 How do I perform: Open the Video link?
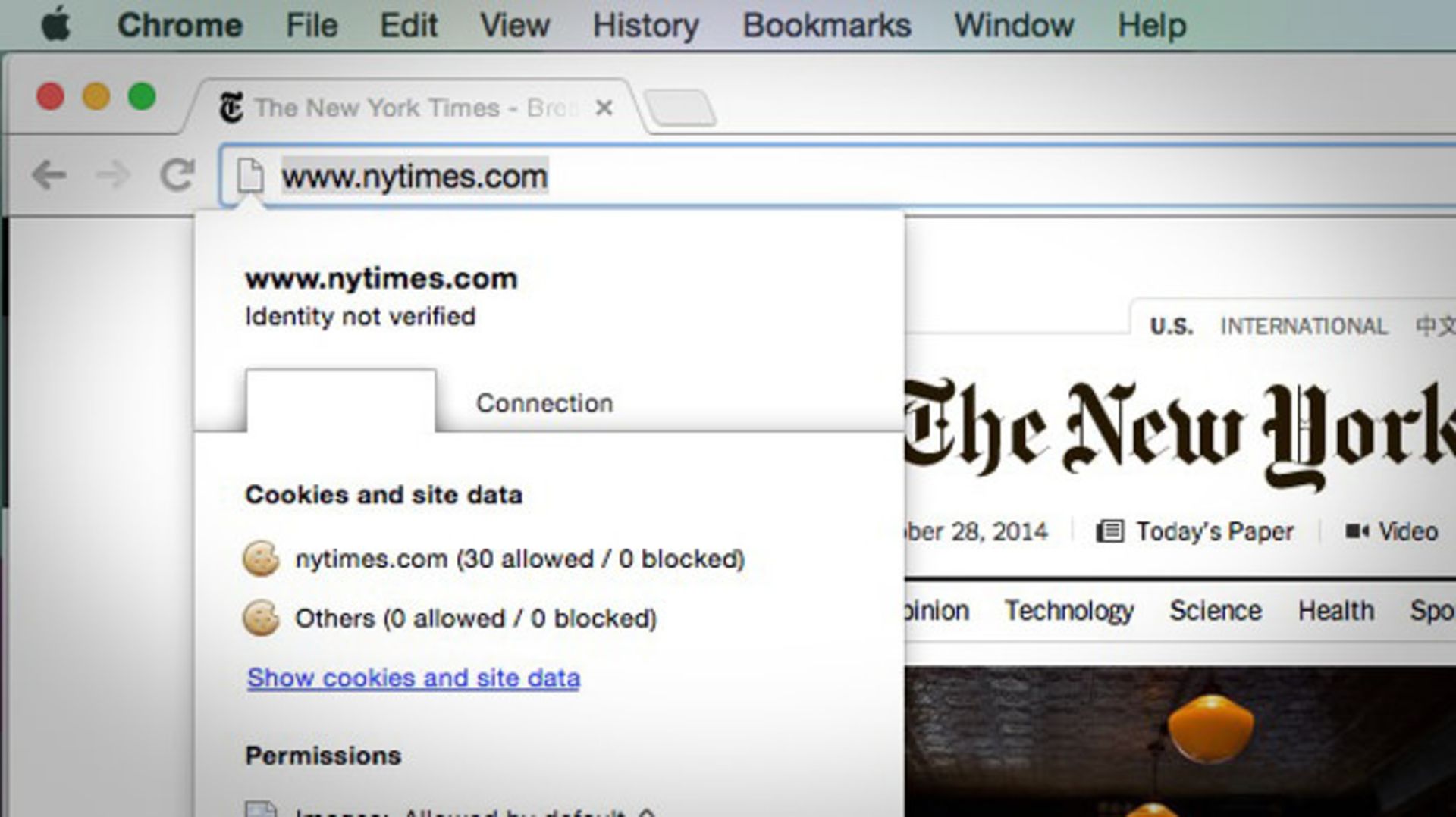click(1407, 531)
